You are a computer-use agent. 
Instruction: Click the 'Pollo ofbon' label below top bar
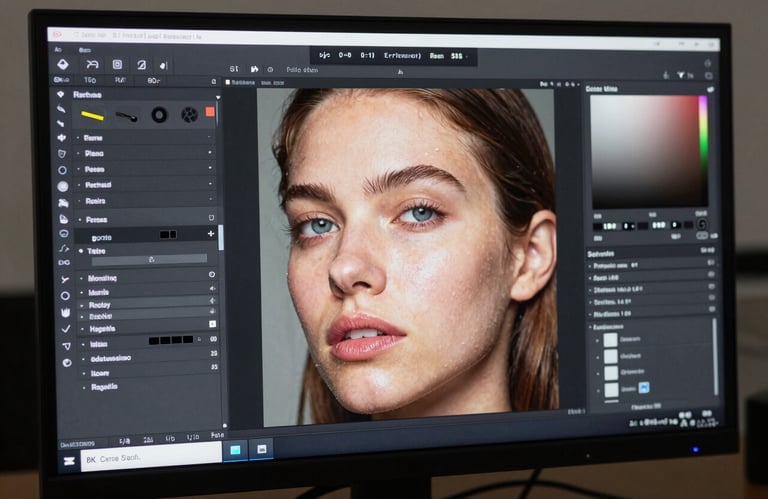click(302, 70)
